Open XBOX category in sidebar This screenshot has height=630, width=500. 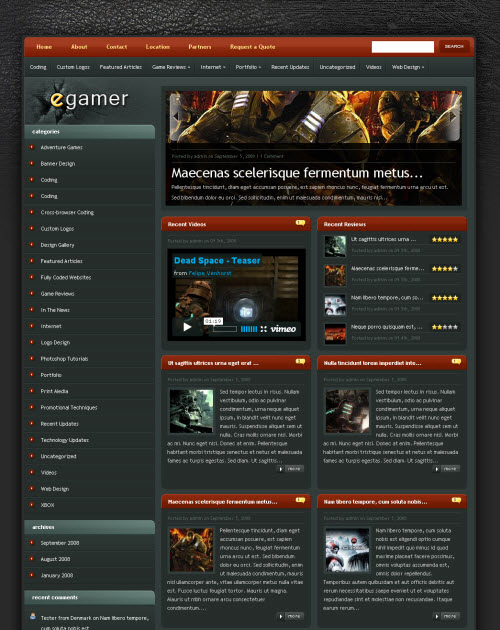(x=47, y=505)
